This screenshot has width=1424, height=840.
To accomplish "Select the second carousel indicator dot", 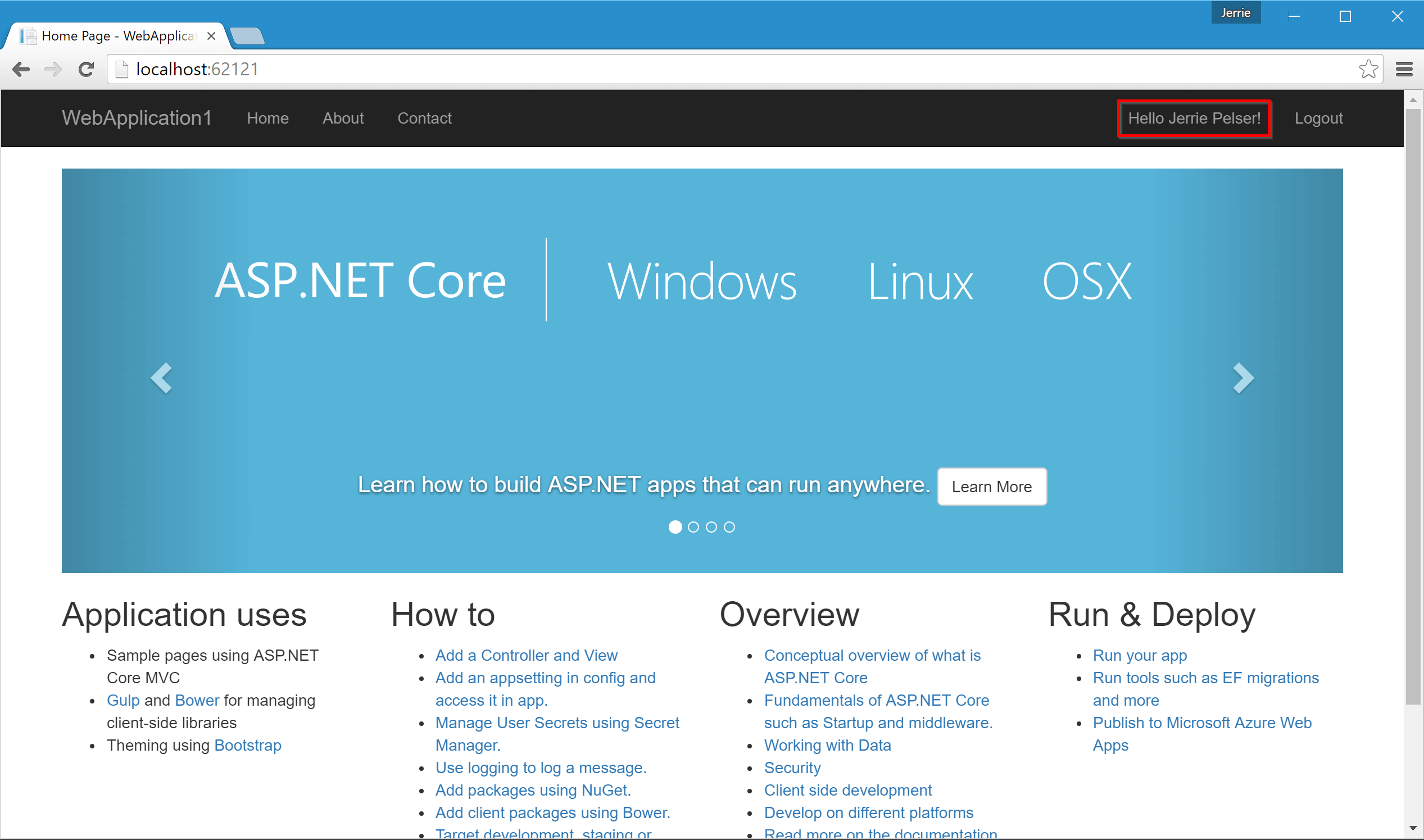I will pyautogui.click(x=693, y=527).
